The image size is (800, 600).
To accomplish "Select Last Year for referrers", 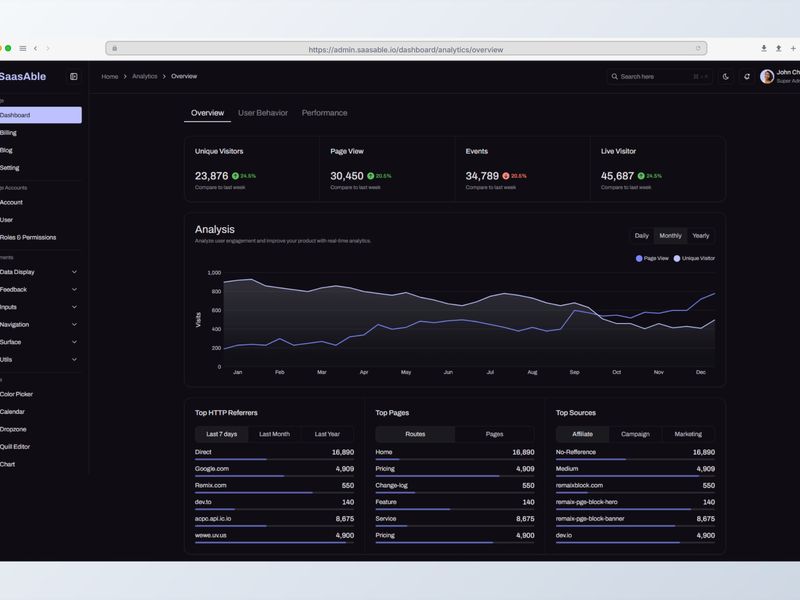I will tap(327, 434).
